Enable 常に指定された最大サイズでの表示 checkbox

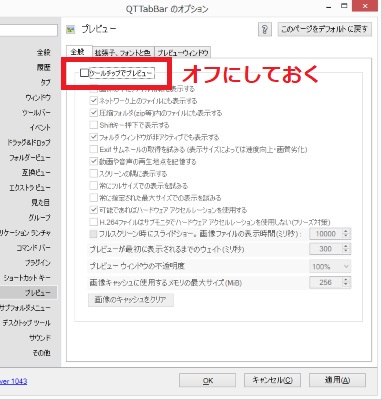(93, 198)
